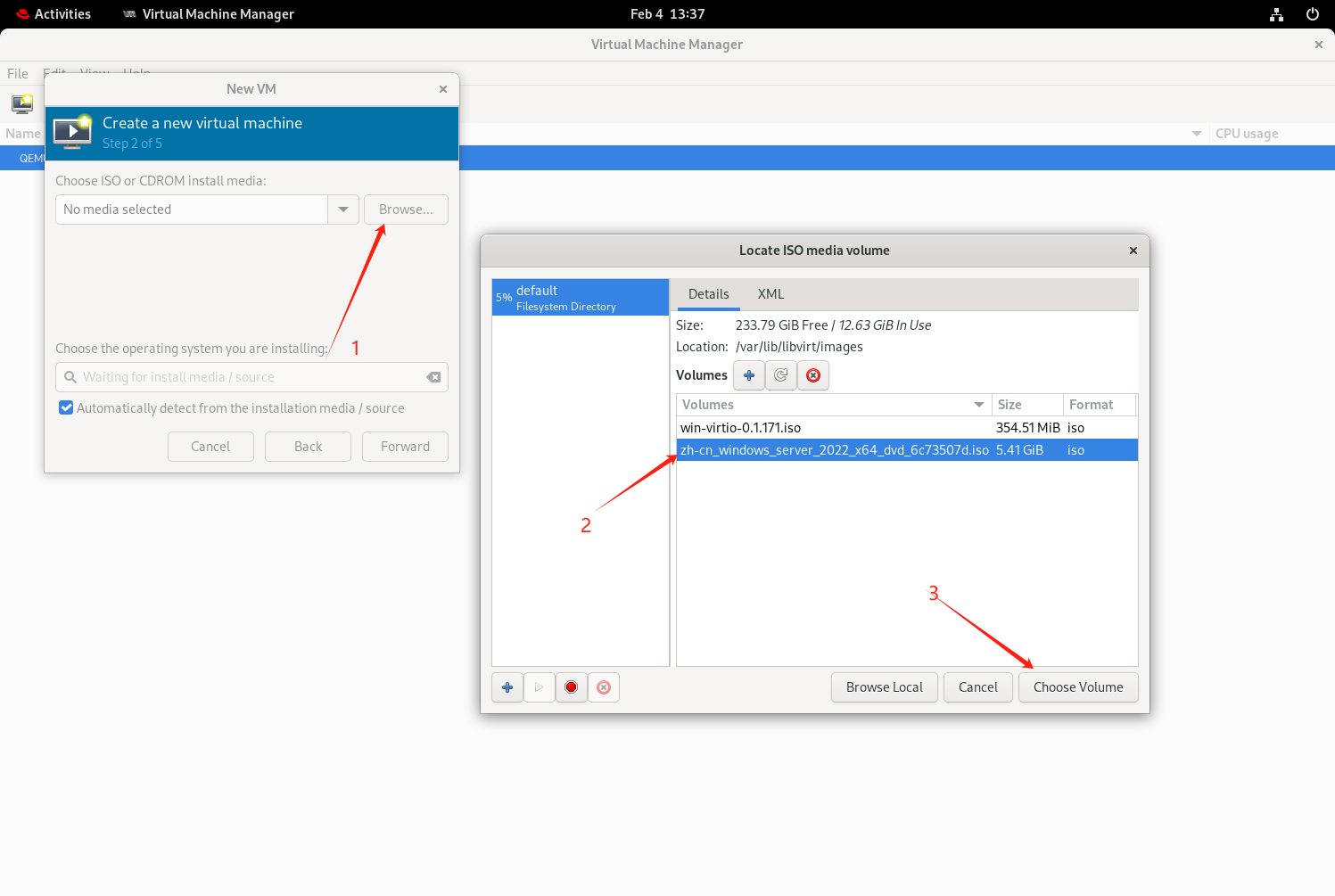
Task: Open the File menu
Action: [x=18, y=73]
